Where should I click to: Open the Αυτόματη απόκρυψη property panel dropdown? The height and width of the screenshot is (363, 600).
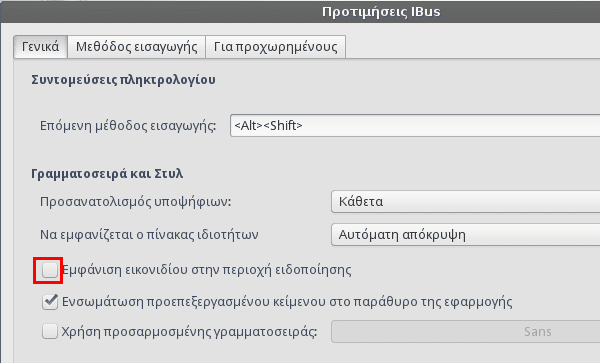point(465,234)
